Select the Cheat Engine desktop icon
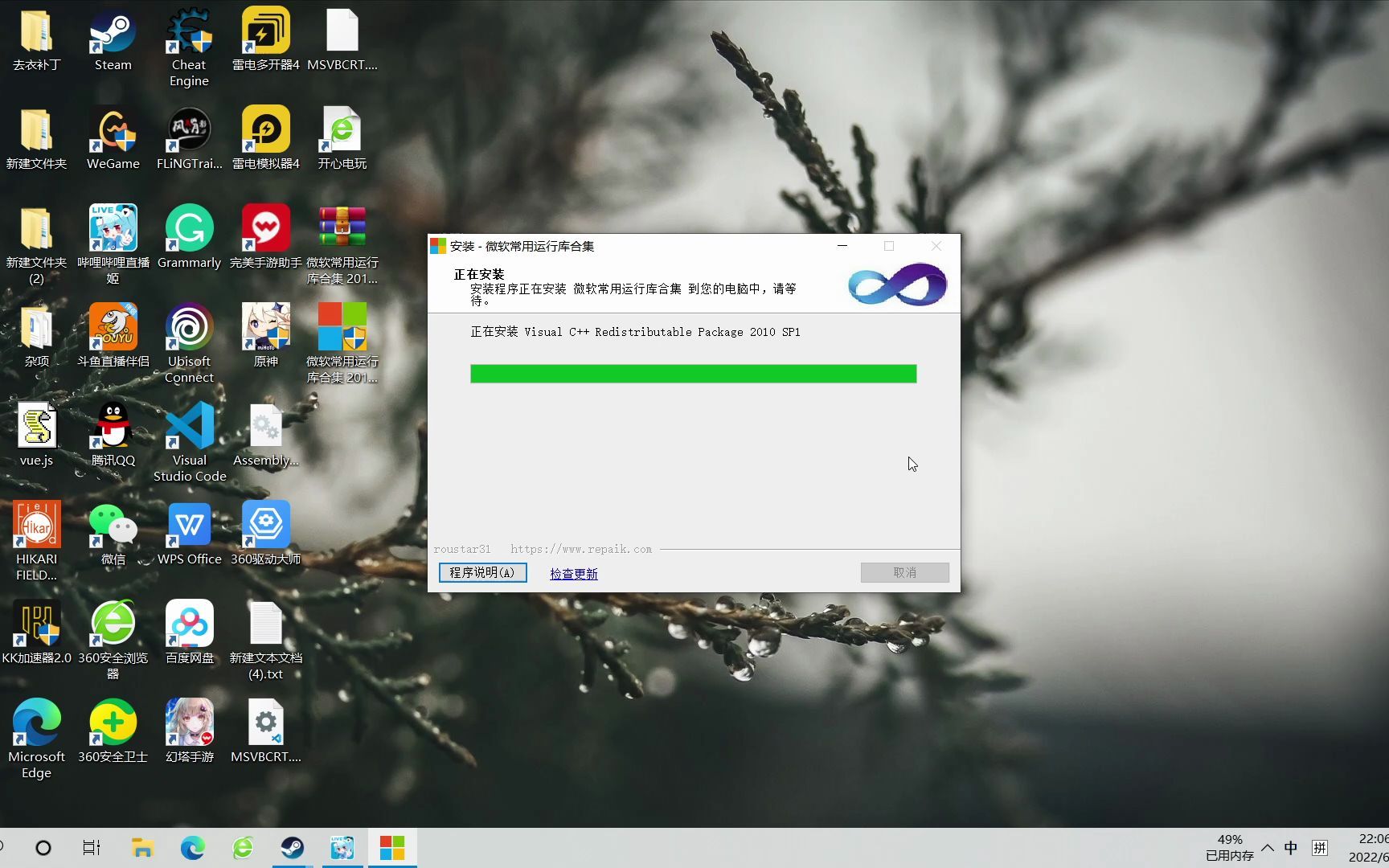The height and width of the screenshot is (868, 1389). point(189,47)
